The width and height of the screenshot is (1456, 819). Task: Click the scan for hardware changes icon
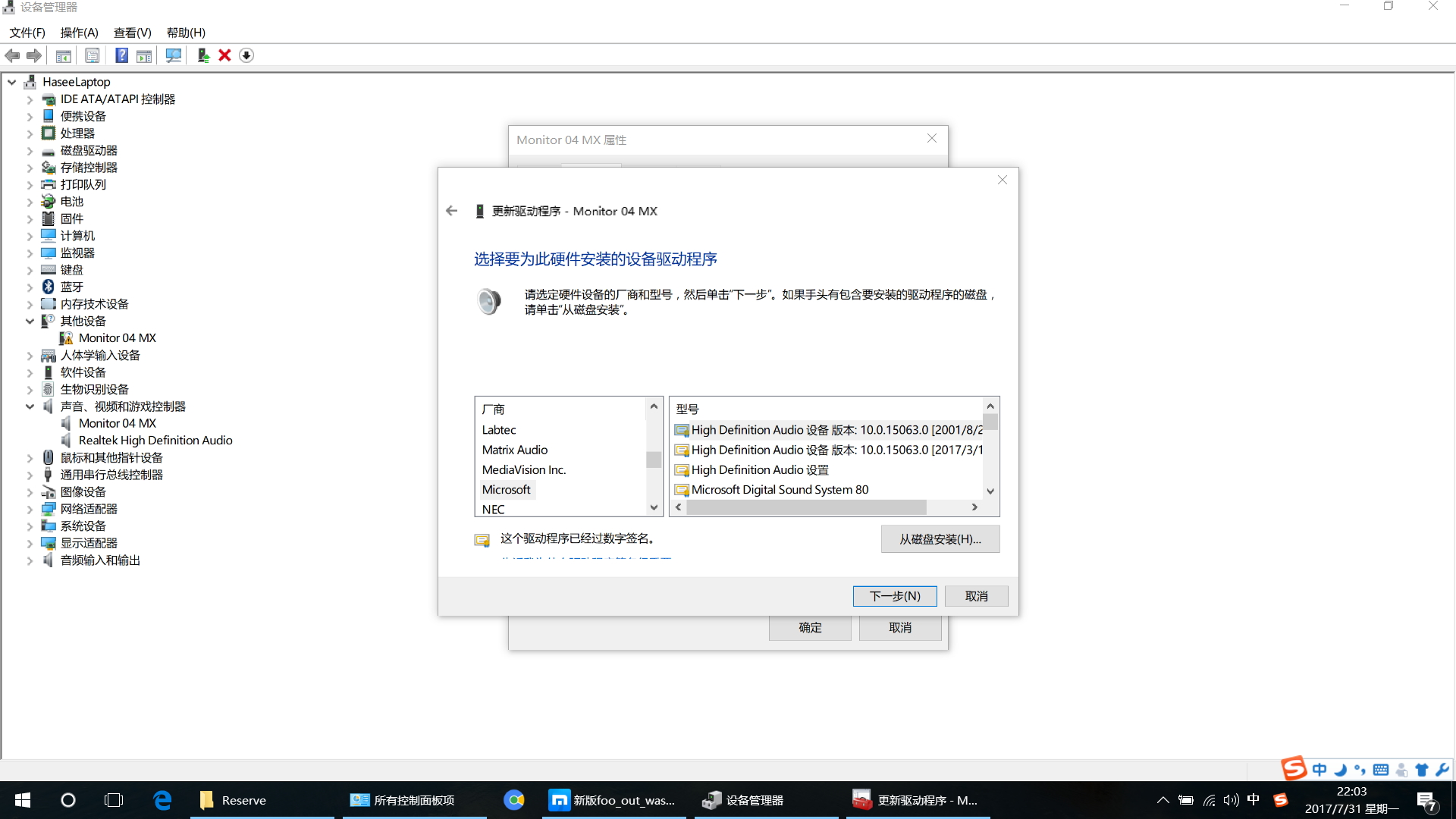[174, 55]
